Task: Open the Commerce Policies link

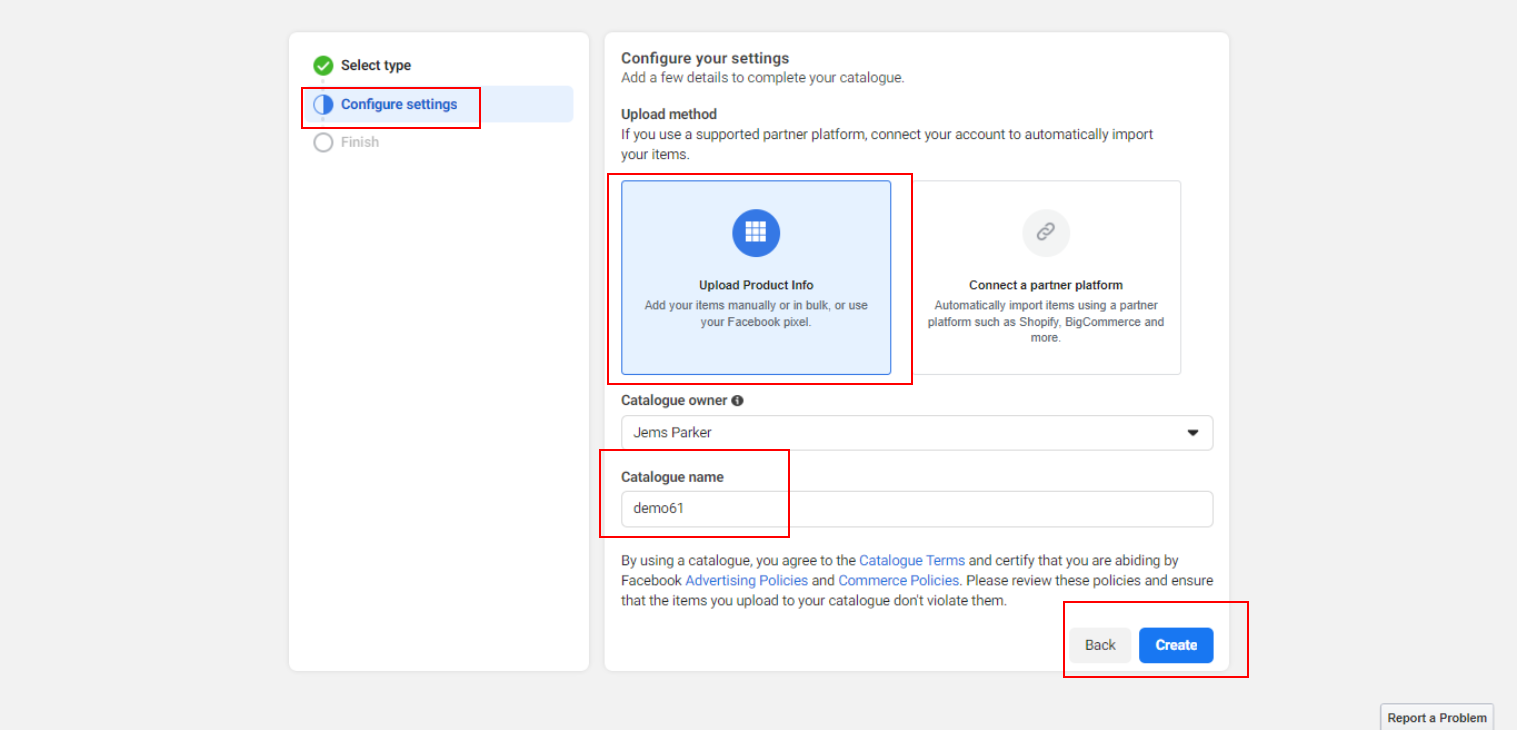Action: [x=899, y=580]
